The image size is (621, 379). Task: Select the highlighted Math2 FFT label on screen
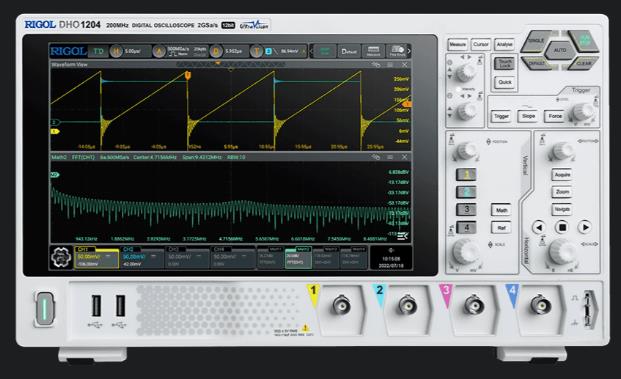click(x=298, y=257)
